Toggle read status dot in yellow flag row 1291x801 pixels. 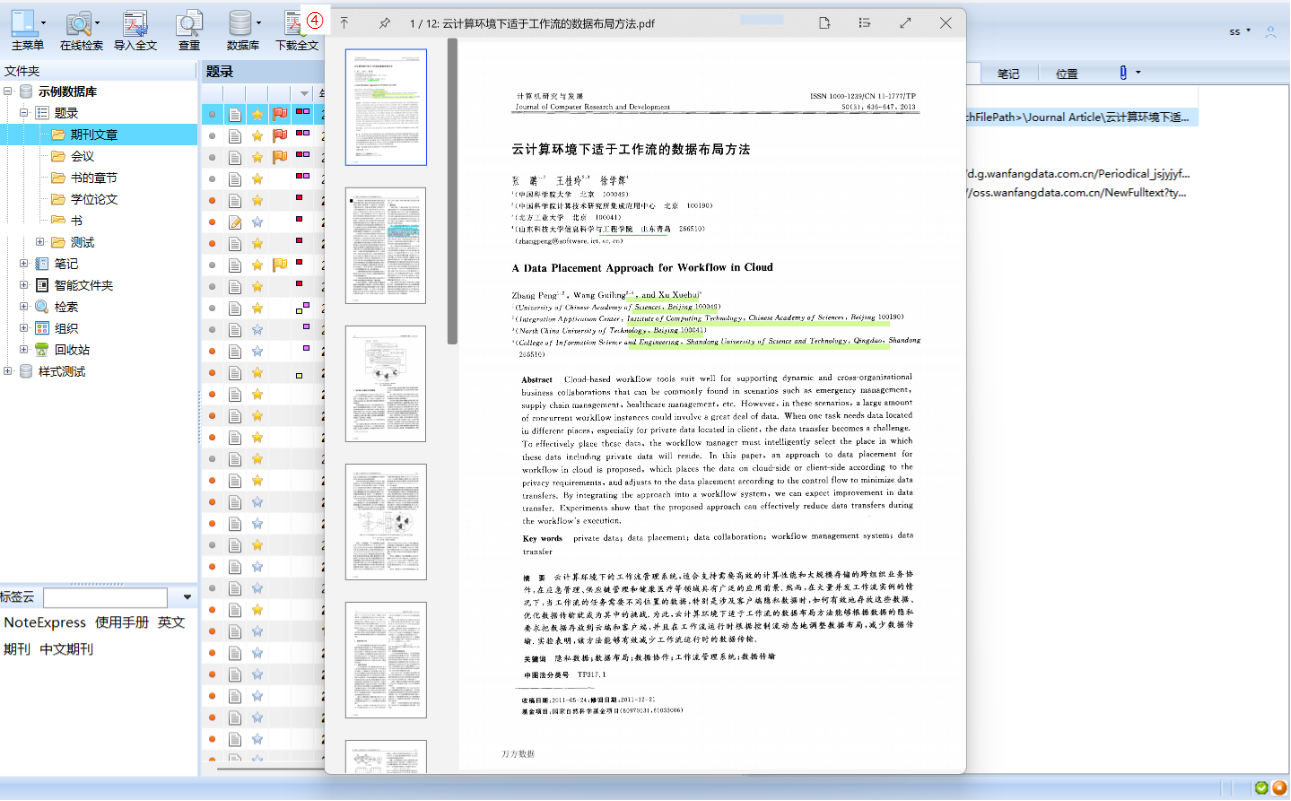point(212,265)
